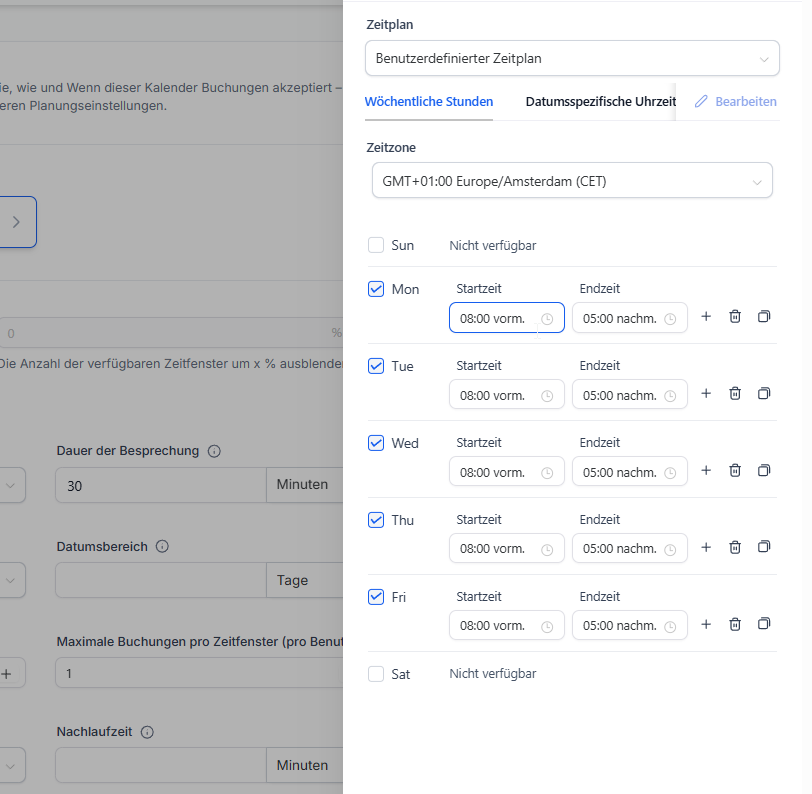Click the Bearbeiten edit link
This screenshot has height=794, width=812.
click(x=736, y=102)
